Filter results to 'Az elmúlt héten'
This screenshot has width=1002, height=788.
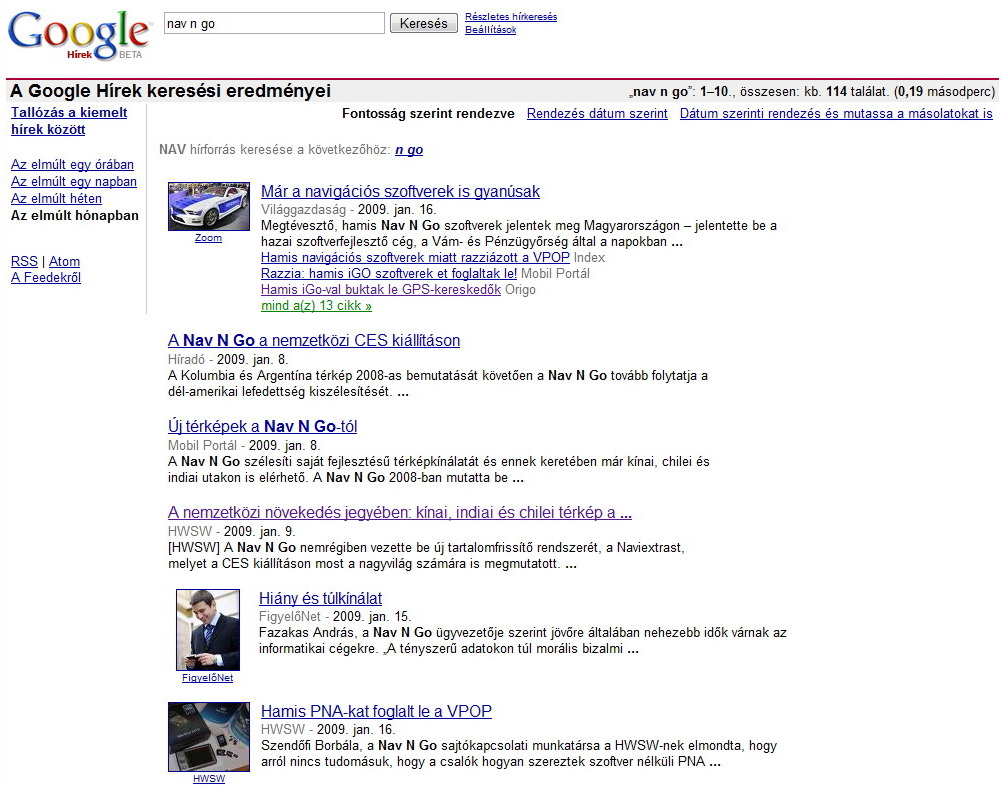(56, 198)
